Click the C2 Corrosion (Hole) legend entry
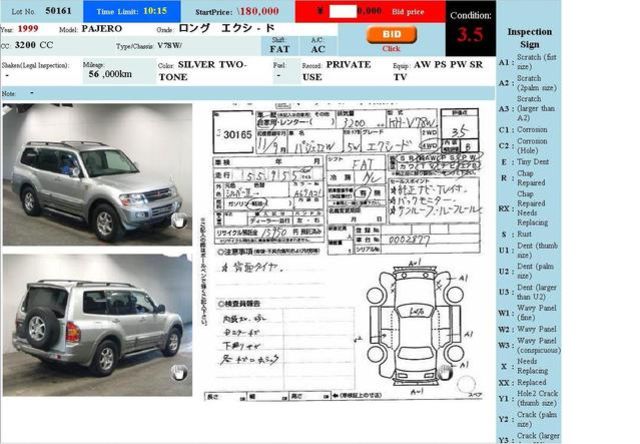This screenshot has height=444, width=640. pos(523,146)
